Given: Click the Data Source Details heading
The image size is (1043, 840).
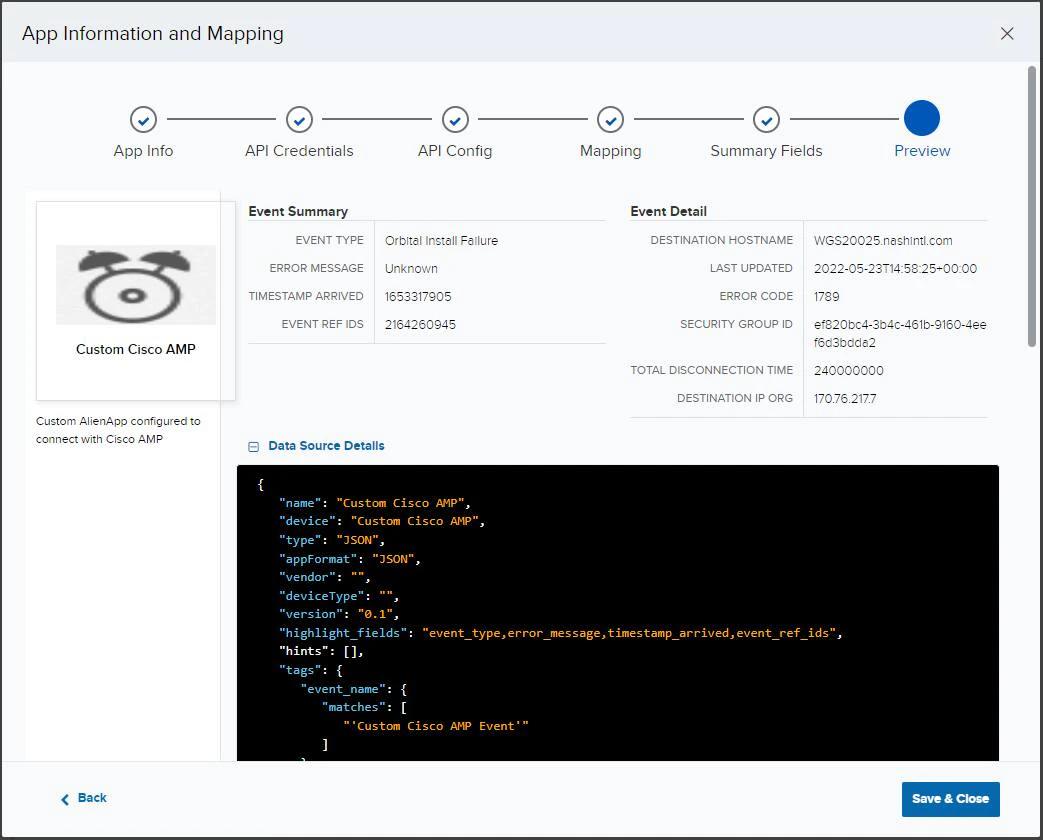Looking at the screenshot, I should point(326,446).
